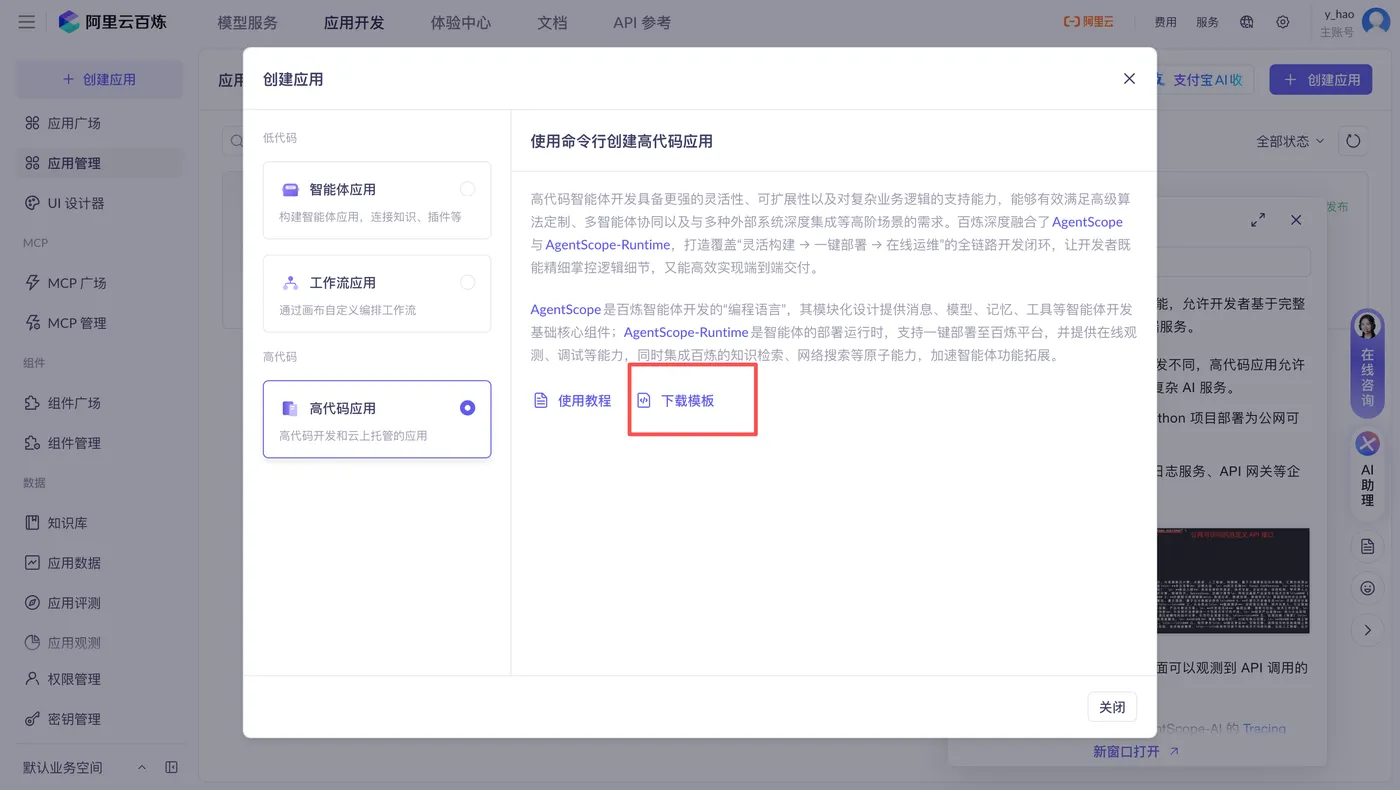Open 在线咨询 floating assistant
Image resolution: width=1400 pixels, height=790 pixels.
[x=1367, y=363]
